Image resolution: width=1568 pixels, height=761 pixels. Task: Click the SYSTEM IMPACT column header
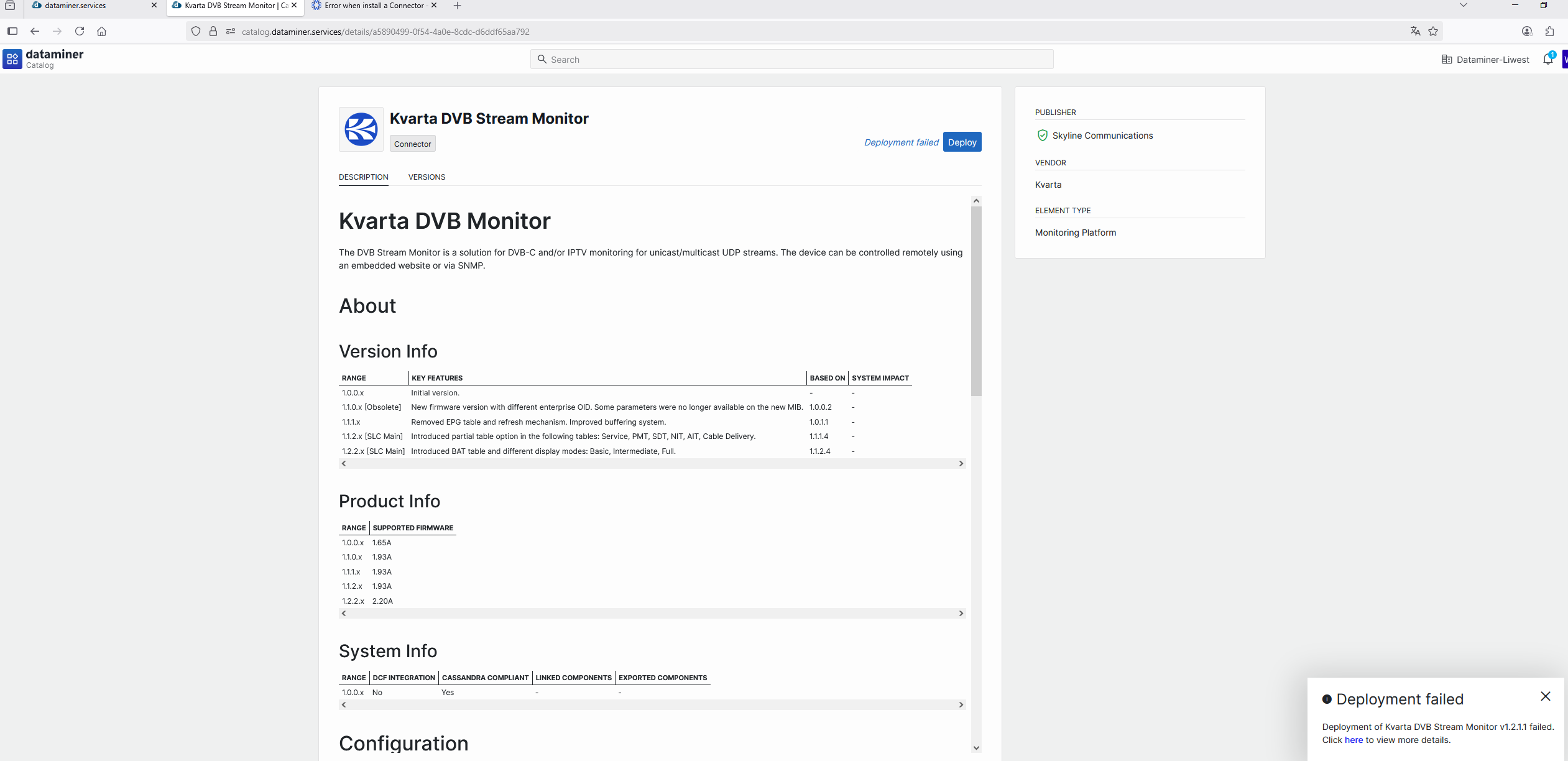880,378
